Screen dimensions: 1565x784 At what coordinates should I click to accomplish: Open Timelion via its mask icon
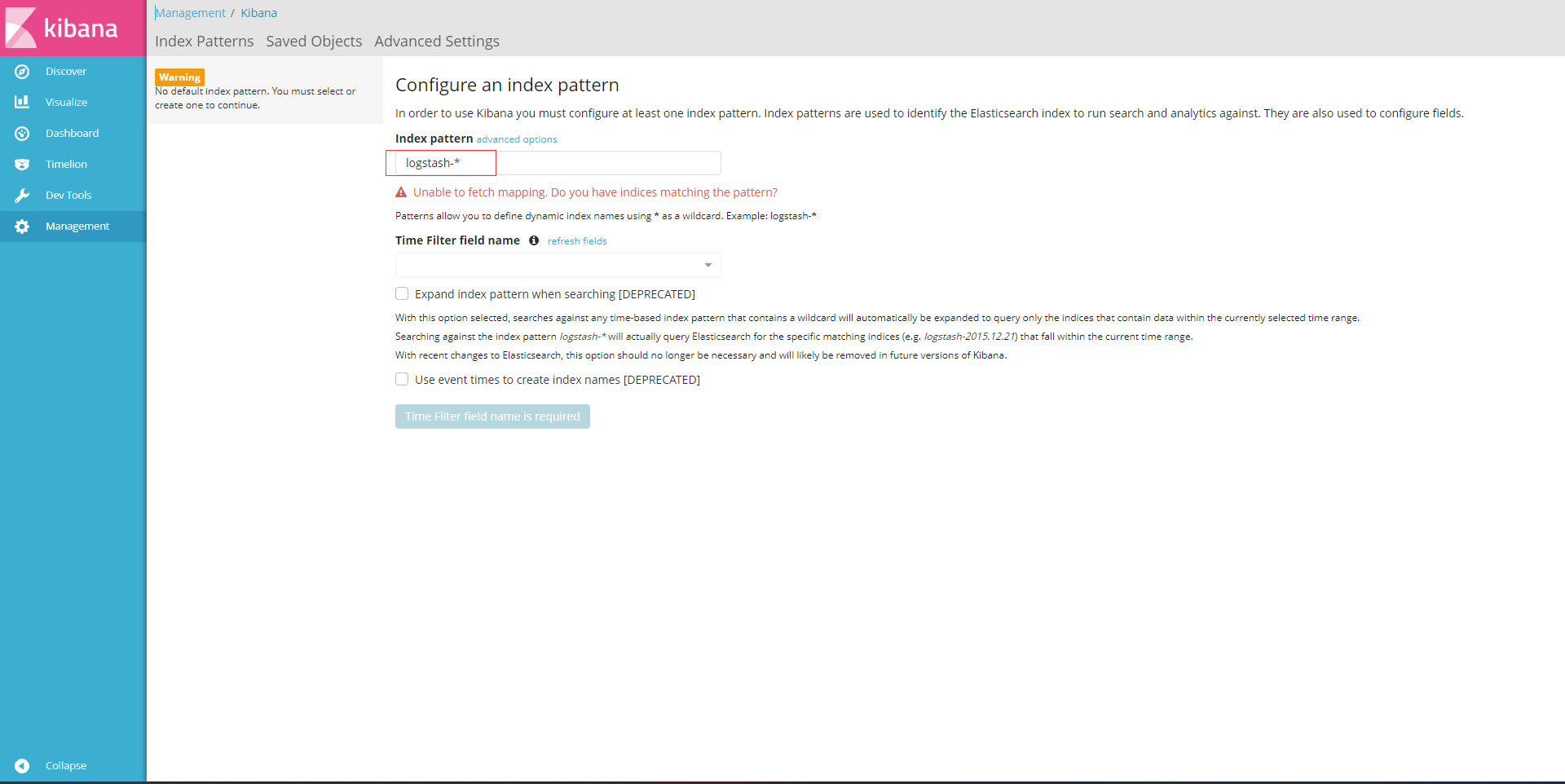[22, 165]
